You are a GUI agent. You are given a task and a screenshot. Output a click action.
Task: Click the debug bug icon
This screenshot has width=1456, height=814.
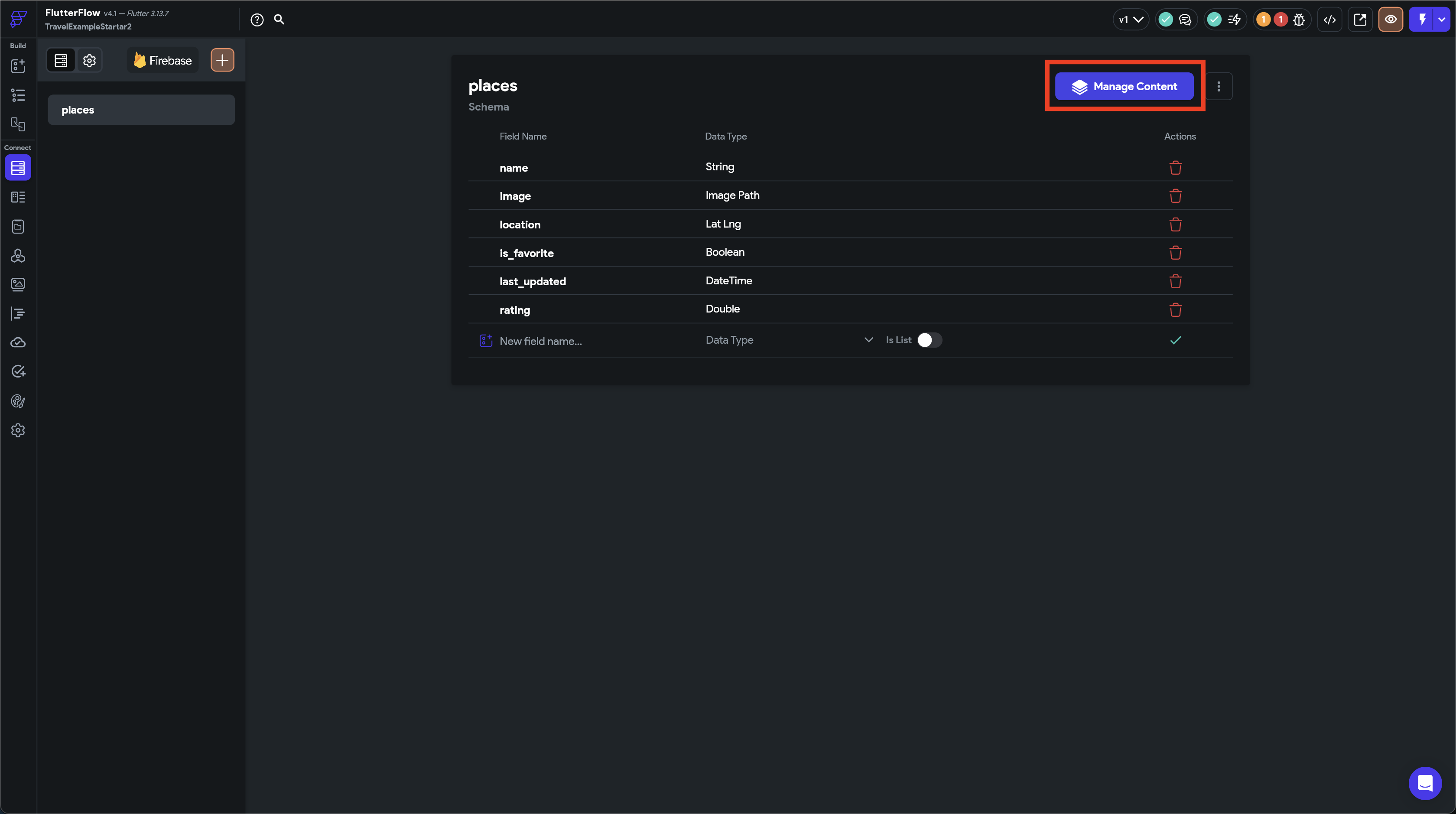(1299, 20)
